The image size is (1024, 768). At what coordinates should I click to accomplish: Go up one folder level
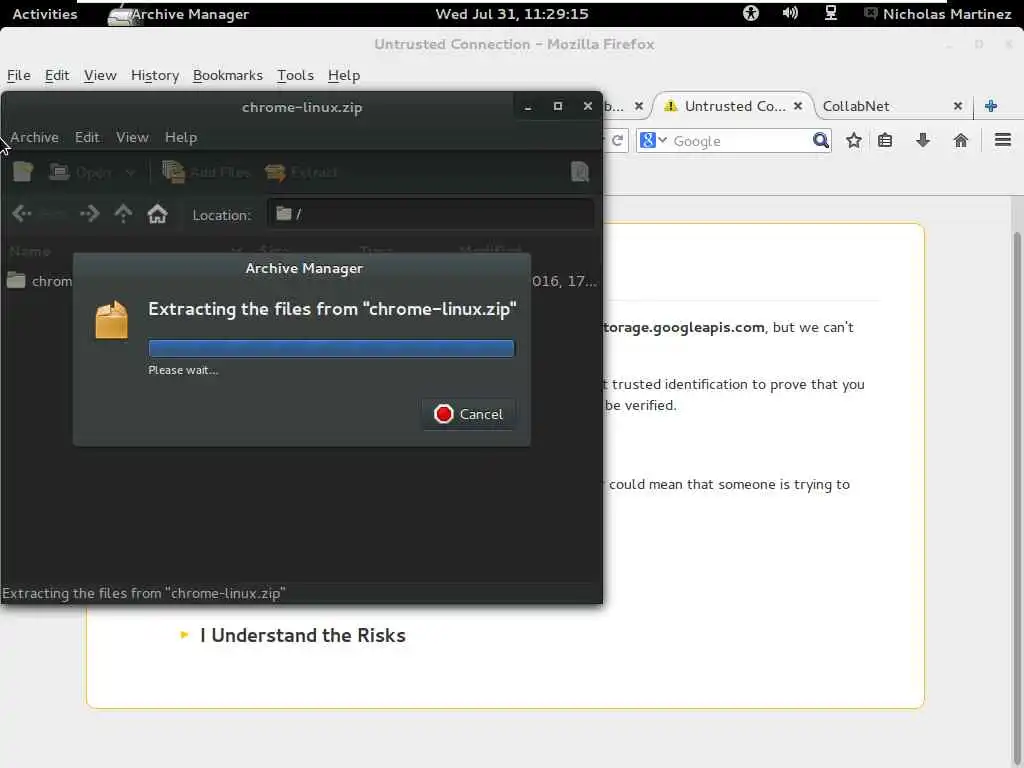coord(123,214)
